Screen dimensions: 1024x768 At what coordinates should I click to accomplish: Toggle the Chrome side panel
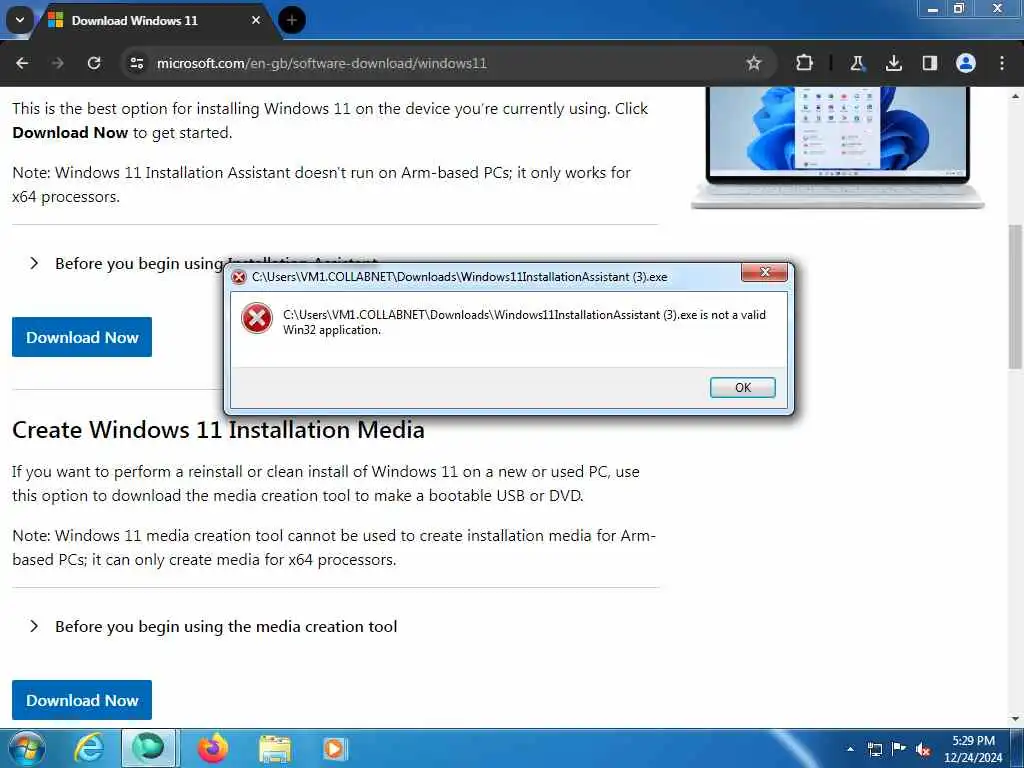pyautogui.click(x=929, y=63)
